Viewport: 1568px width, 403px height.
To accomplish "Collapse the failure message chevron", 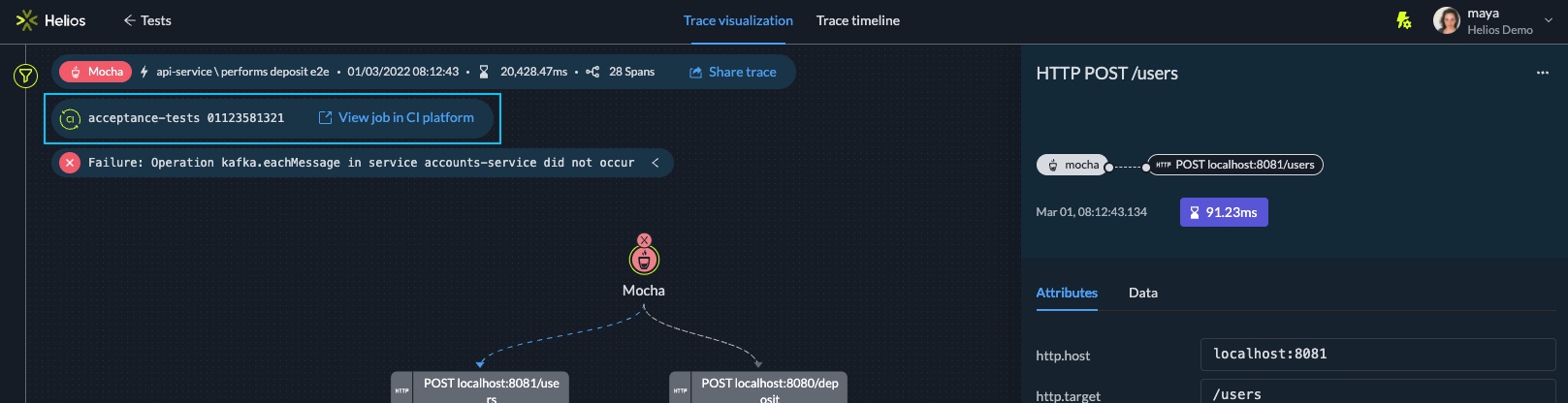I will (x=656, y=163).
